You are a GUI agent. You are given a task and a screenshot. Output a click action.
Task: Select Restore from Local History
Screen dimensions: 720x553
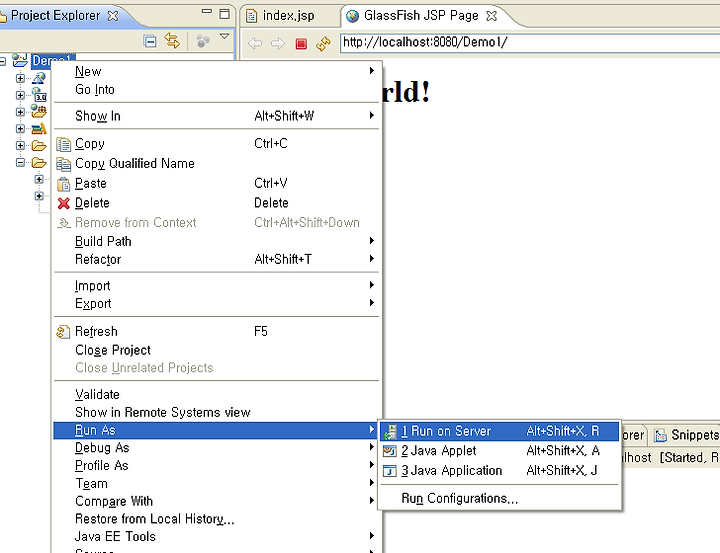point(217,519)
